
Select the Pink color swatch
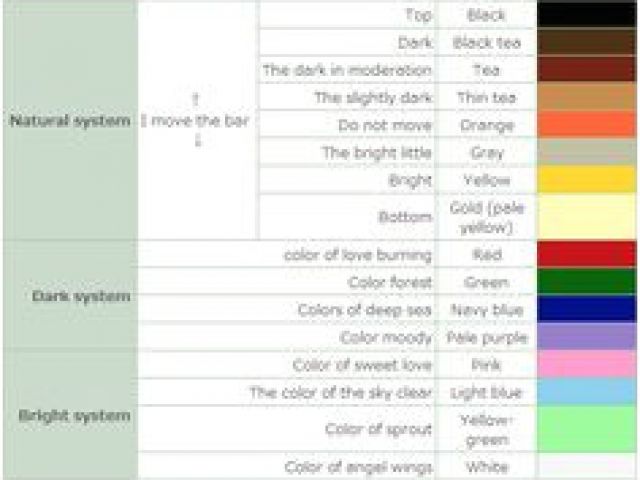587,365
